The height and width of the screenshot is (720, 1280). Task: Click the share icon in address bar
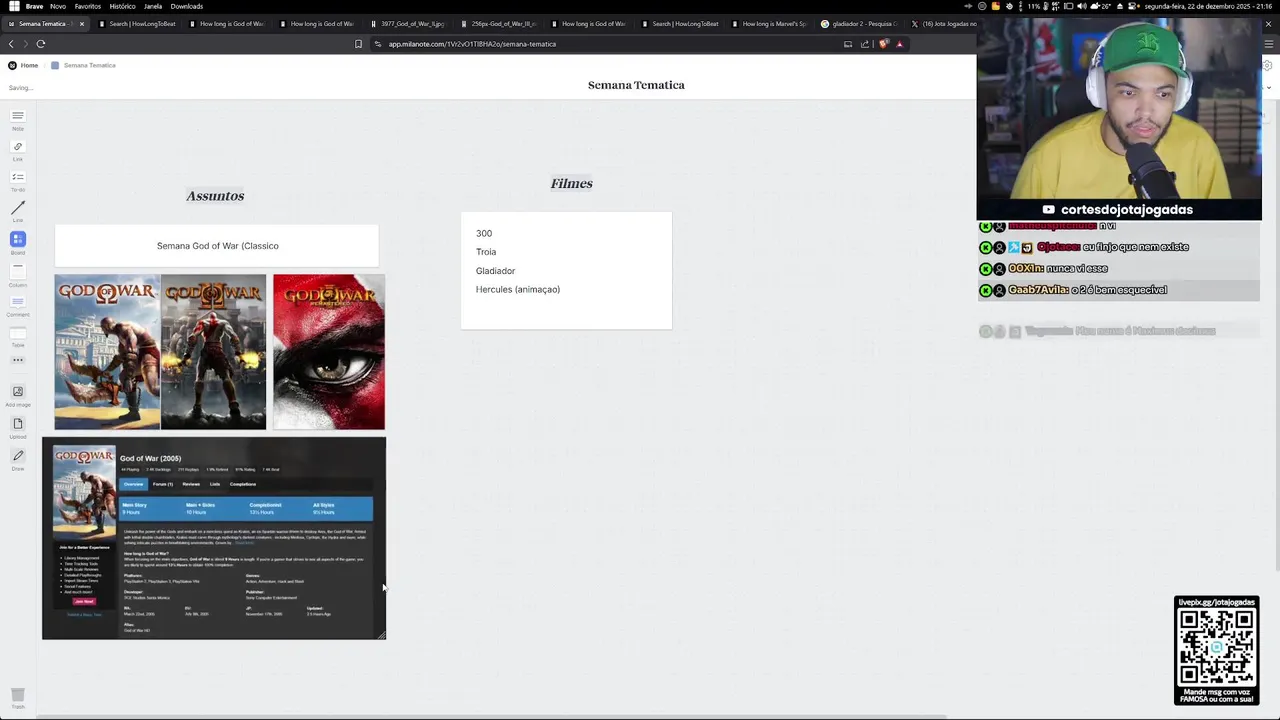coord(865,44)
